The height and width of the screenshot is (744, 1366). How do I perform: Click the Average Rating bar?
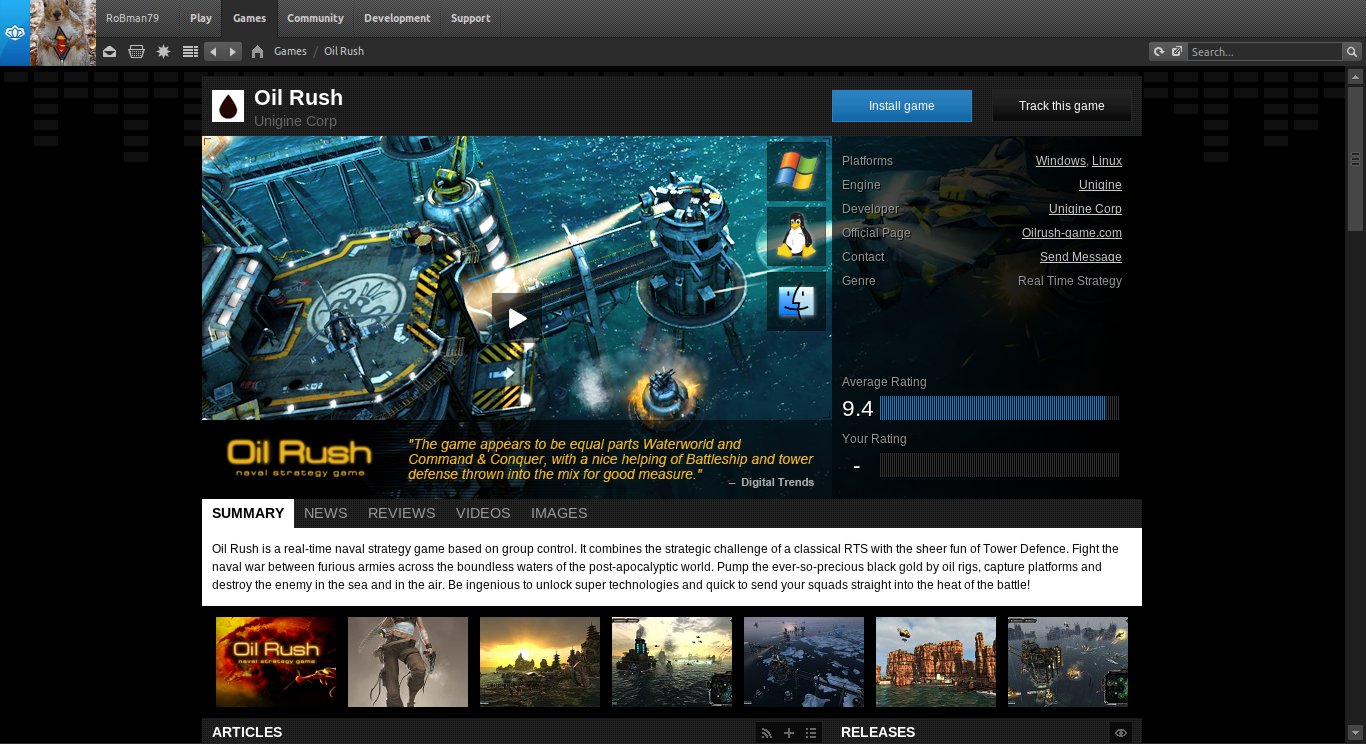pos(1000,408)
